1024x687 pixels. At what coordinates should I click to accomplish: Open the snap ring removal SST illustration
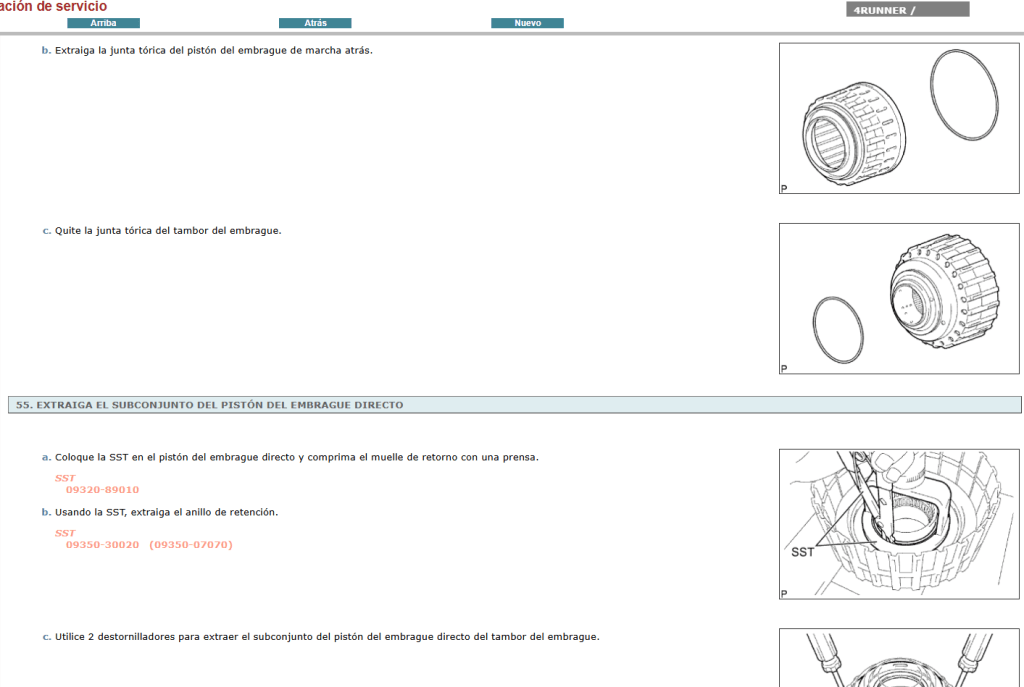click(899, 523)
